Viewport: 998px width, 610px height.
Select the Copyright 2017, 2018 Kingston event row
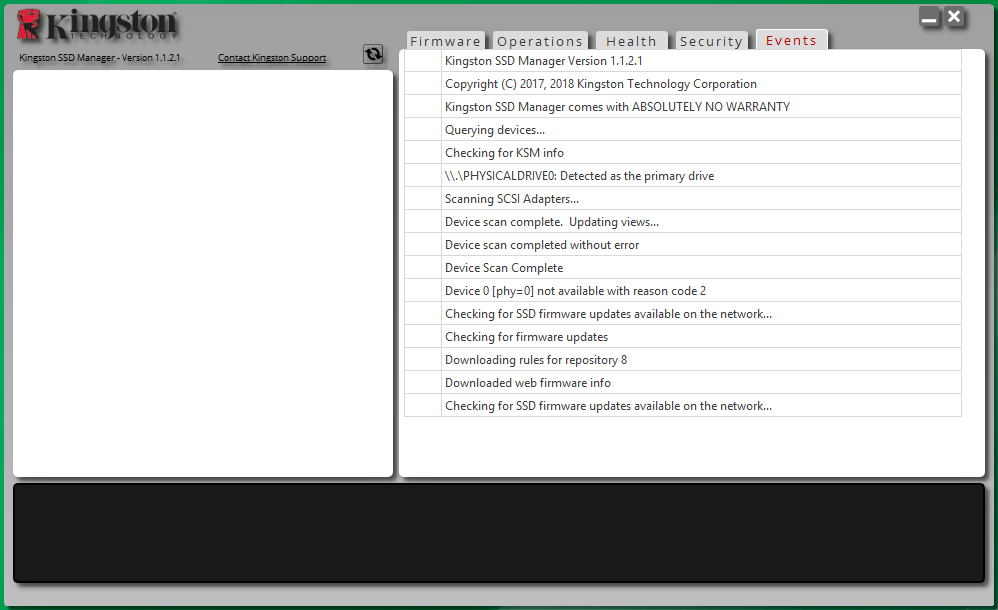(x=682, y=83)
